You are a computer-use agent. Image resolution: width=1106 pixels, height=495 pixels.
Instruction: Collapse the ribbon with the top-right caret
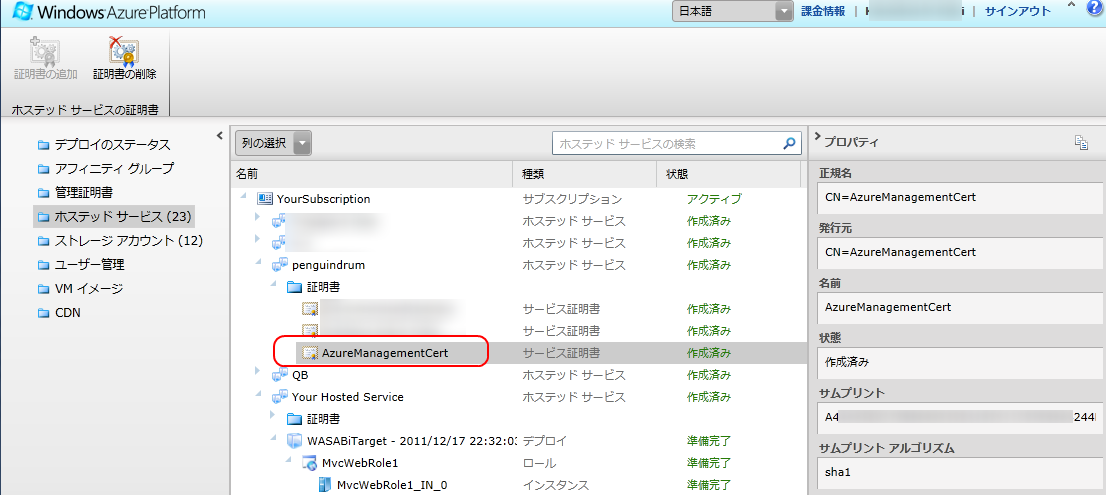point(1071,6)
